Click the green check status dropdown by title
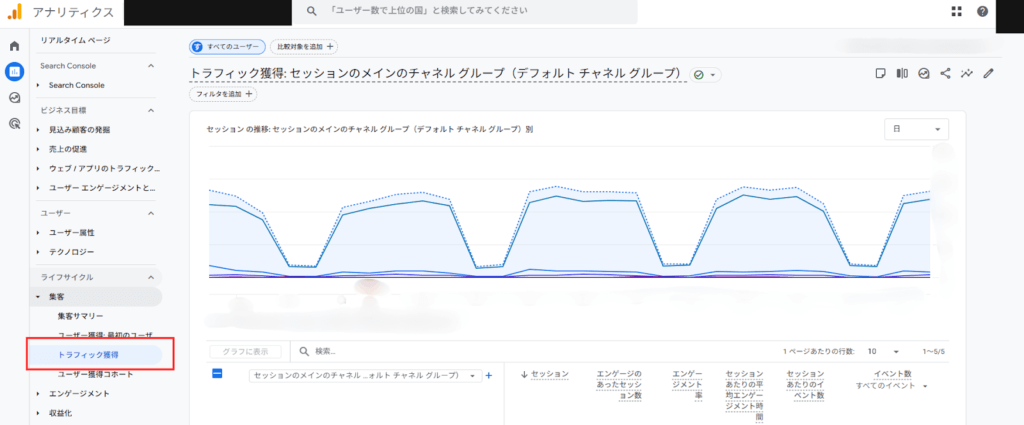The height and width of the screenshot is (425, 1024). point(705,75)
